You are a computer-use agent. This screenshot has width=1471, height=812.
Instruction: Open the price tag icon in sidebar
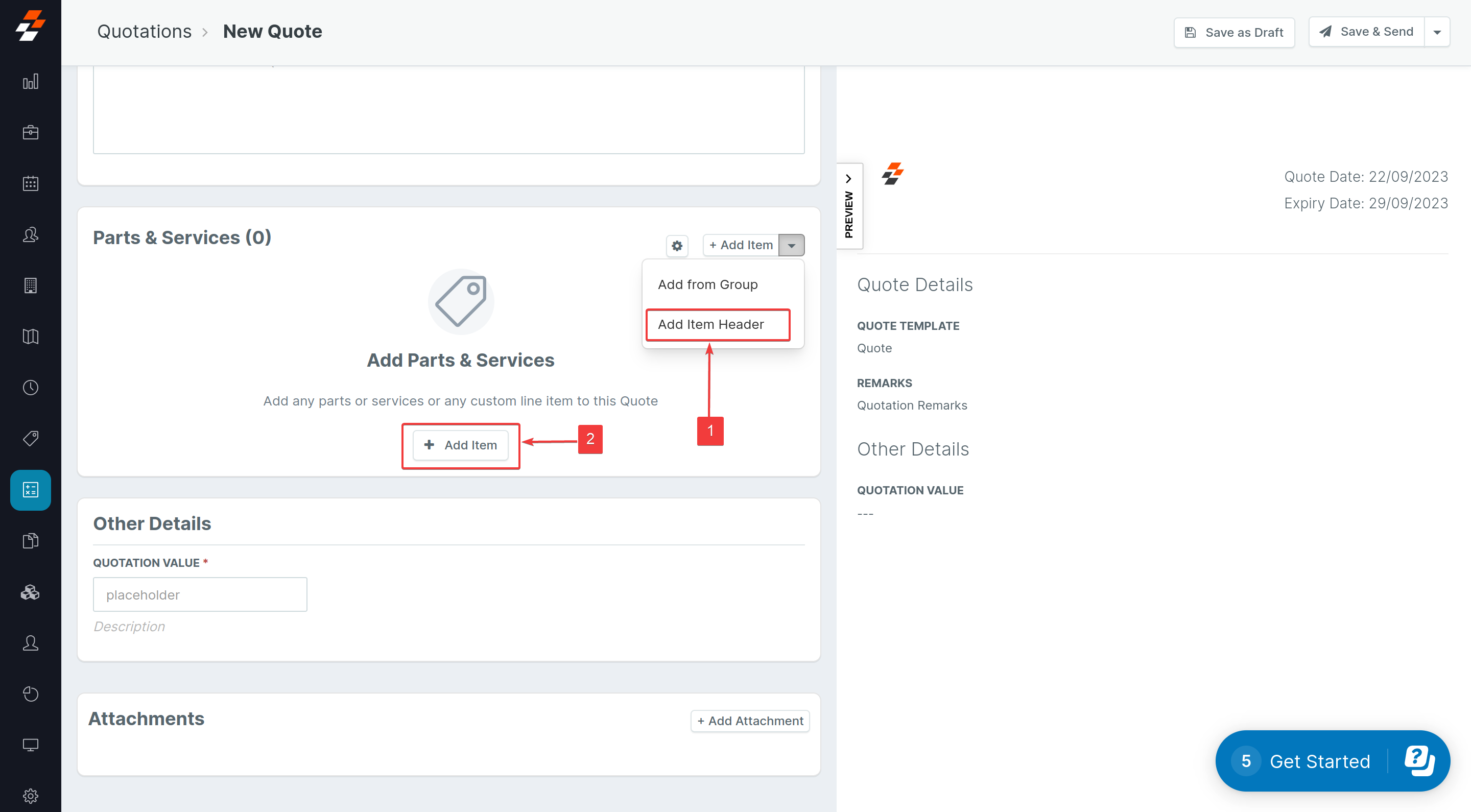[30, 439]
